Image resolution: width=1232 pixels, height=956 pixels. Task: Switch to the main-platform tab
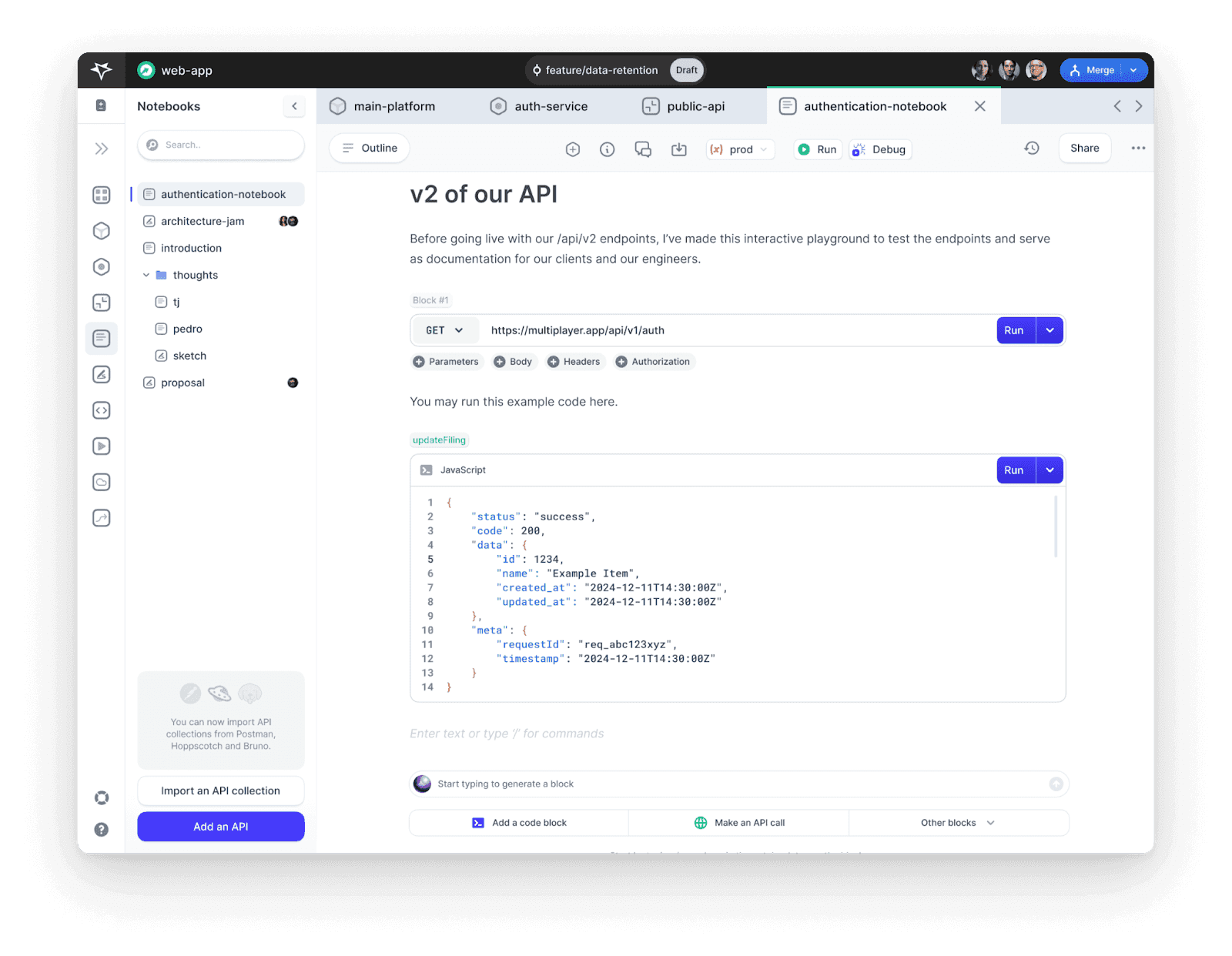point(383,106)
